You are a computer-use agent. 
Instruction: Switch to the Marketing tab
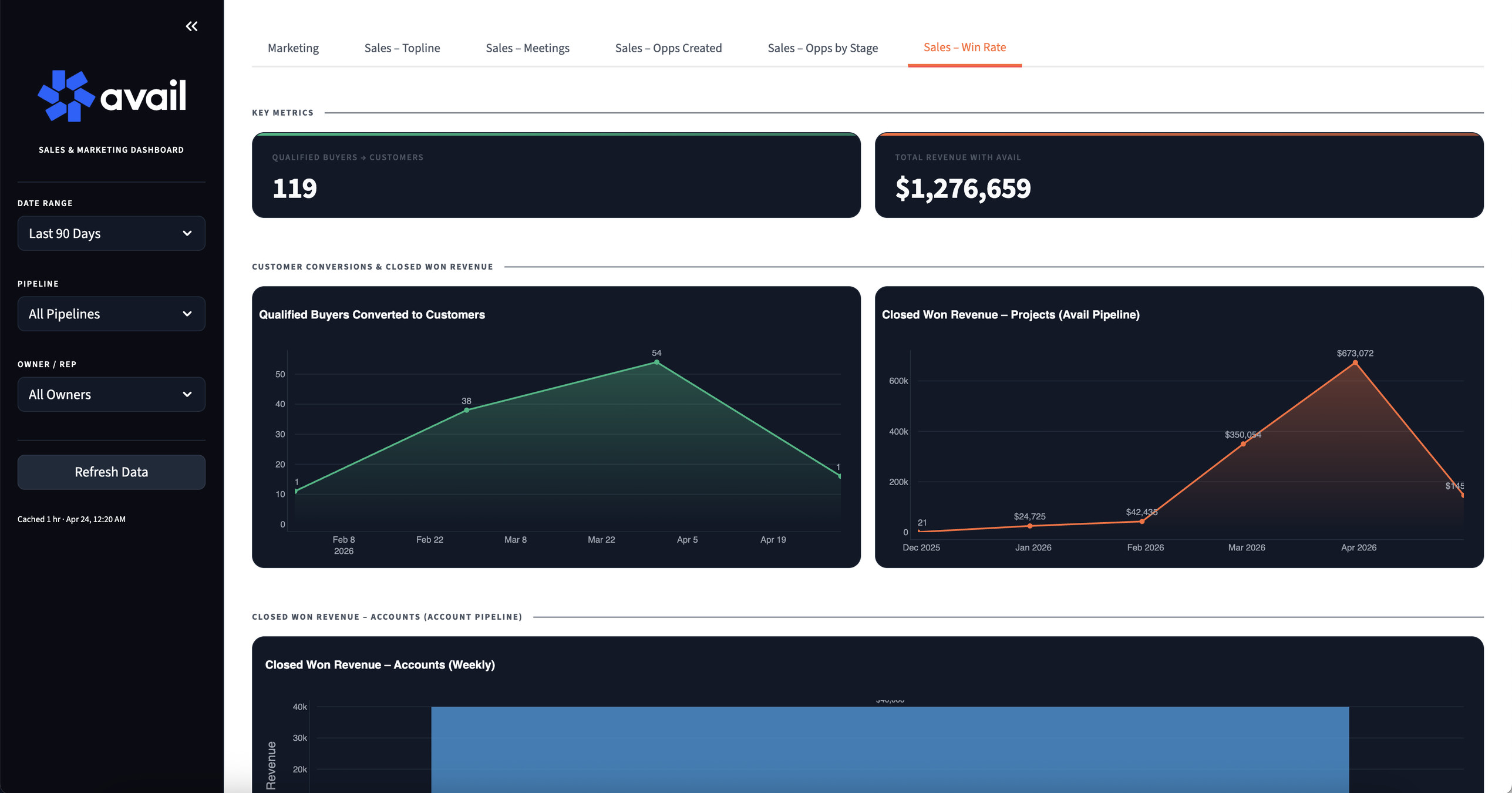pyautogui.click(x=293, y=48)
